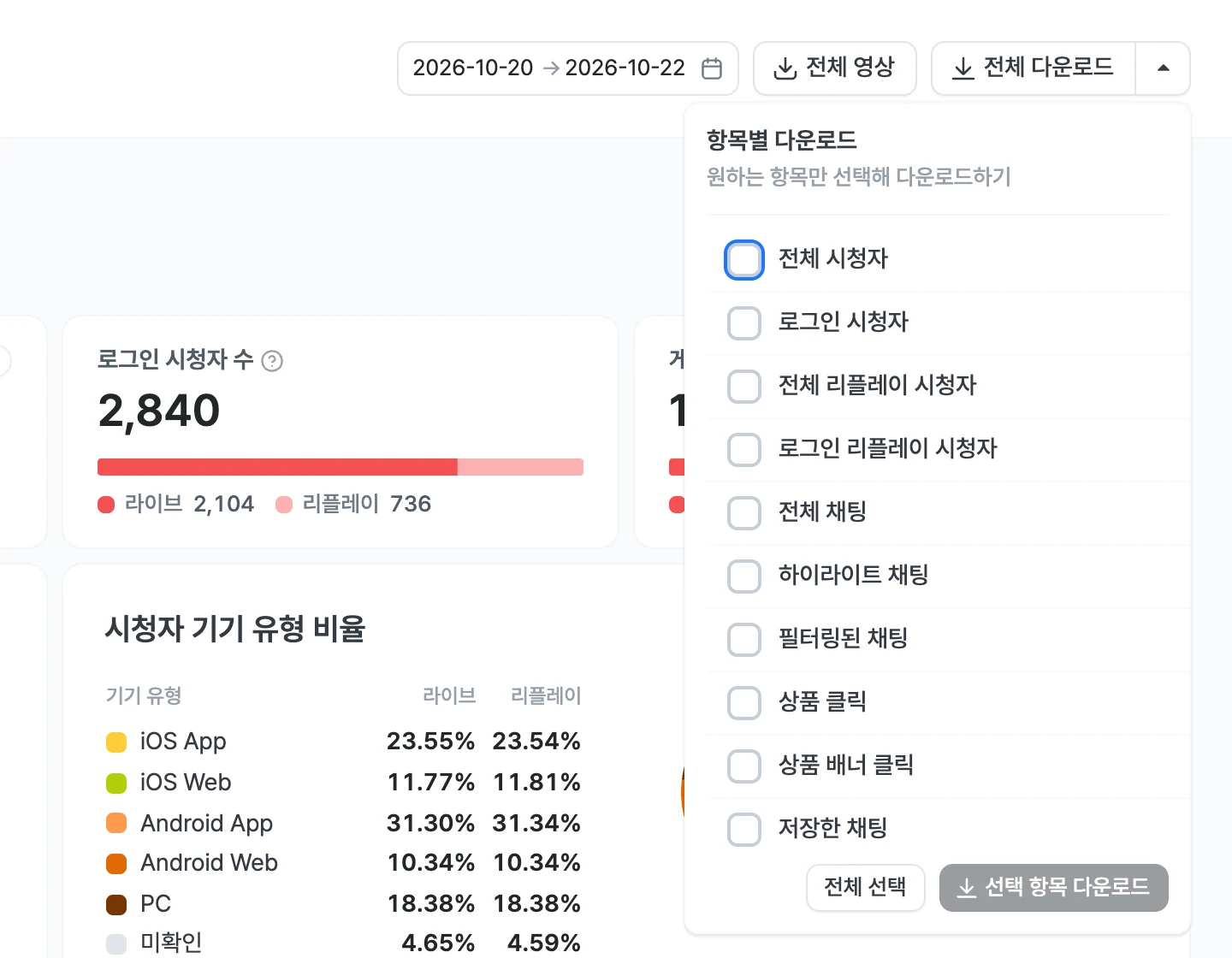
Task: Click the Android App orange swatch
Action: pyautogui.click(x=116, y=823)
